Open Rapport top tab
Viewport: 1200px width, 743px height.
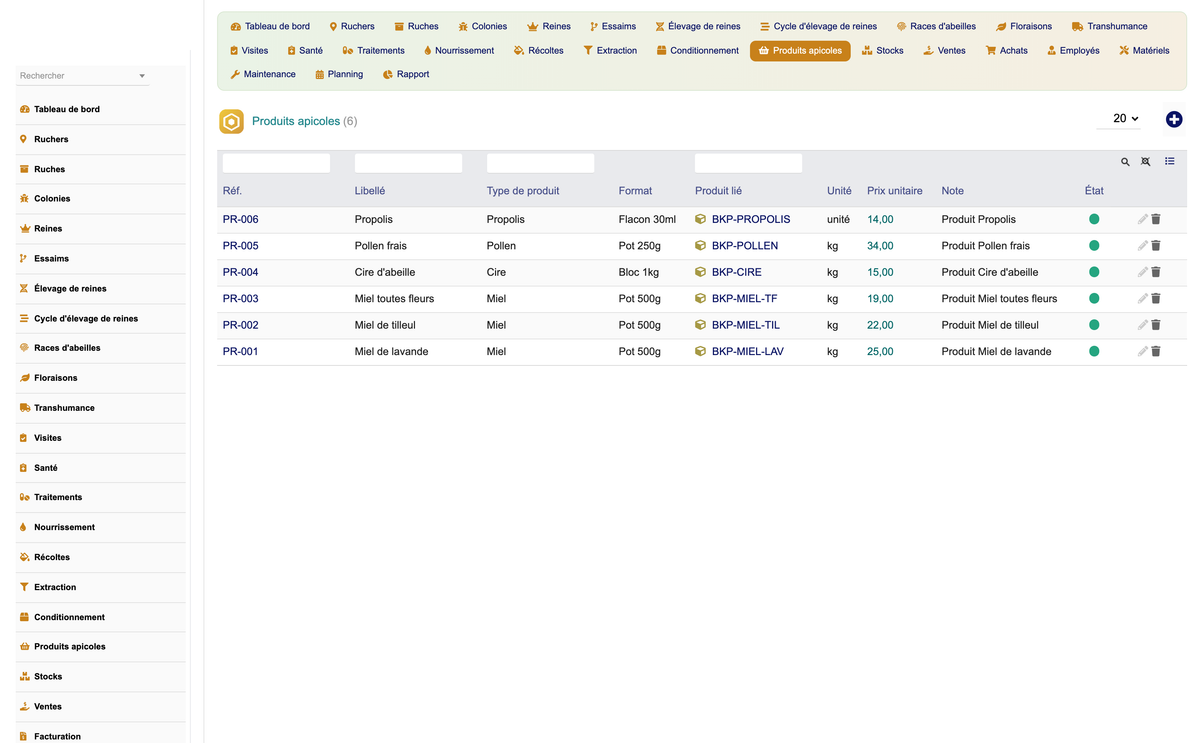406,74
